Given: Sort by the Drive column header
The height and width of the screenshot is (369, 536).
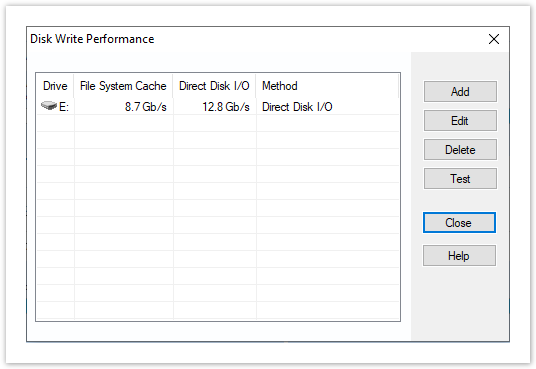Looking at the screenshot, I should [x=55, y=85].
